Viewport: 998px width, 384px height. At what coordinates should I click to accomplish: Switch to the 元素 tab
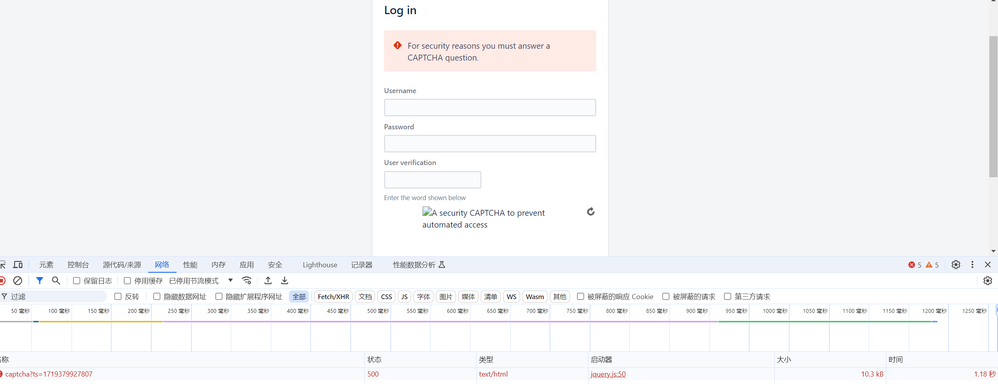(x=46, y=265)
